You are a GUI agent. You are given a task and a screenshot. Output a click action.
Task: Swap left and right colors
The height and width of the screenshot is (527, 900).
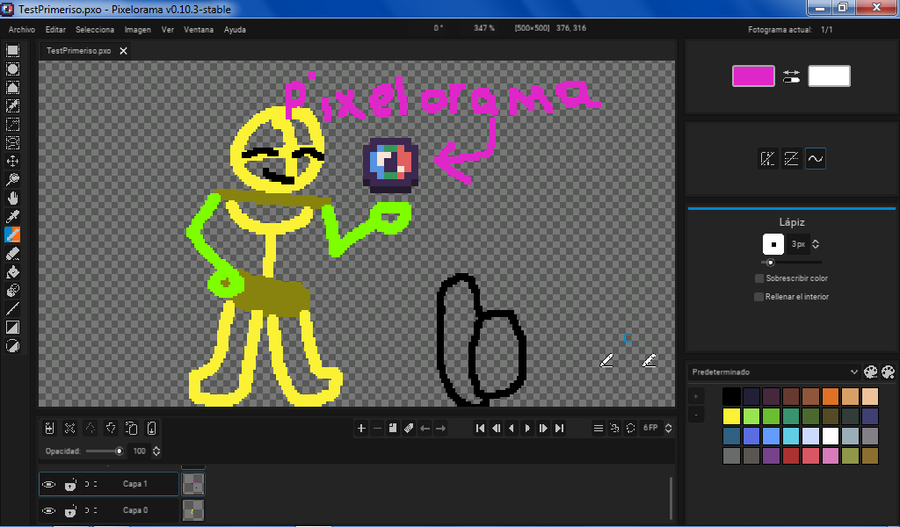[x=791, y=76]
